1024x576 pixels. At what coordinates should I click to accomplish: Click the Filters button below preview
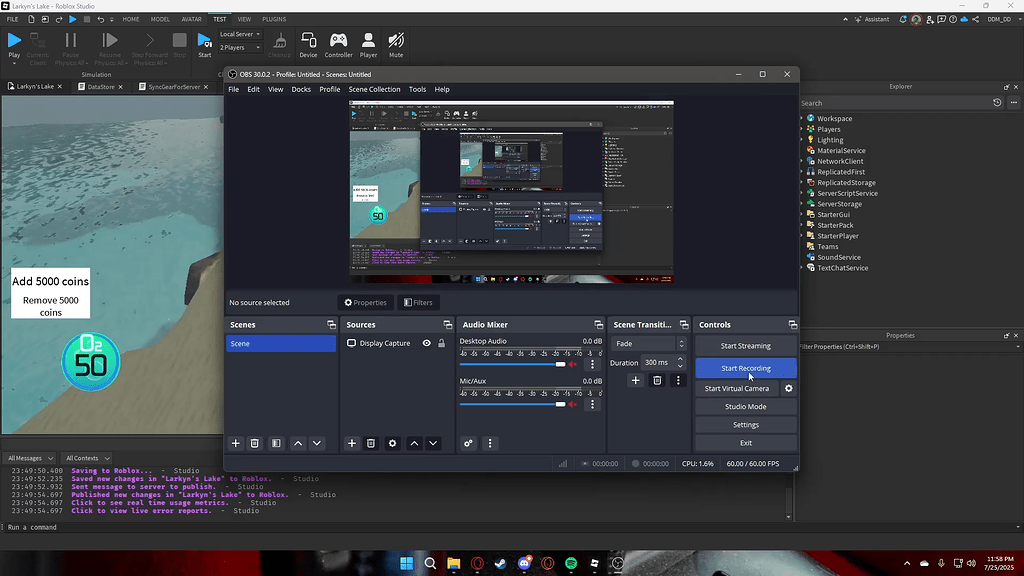click(x=418, y=302)
